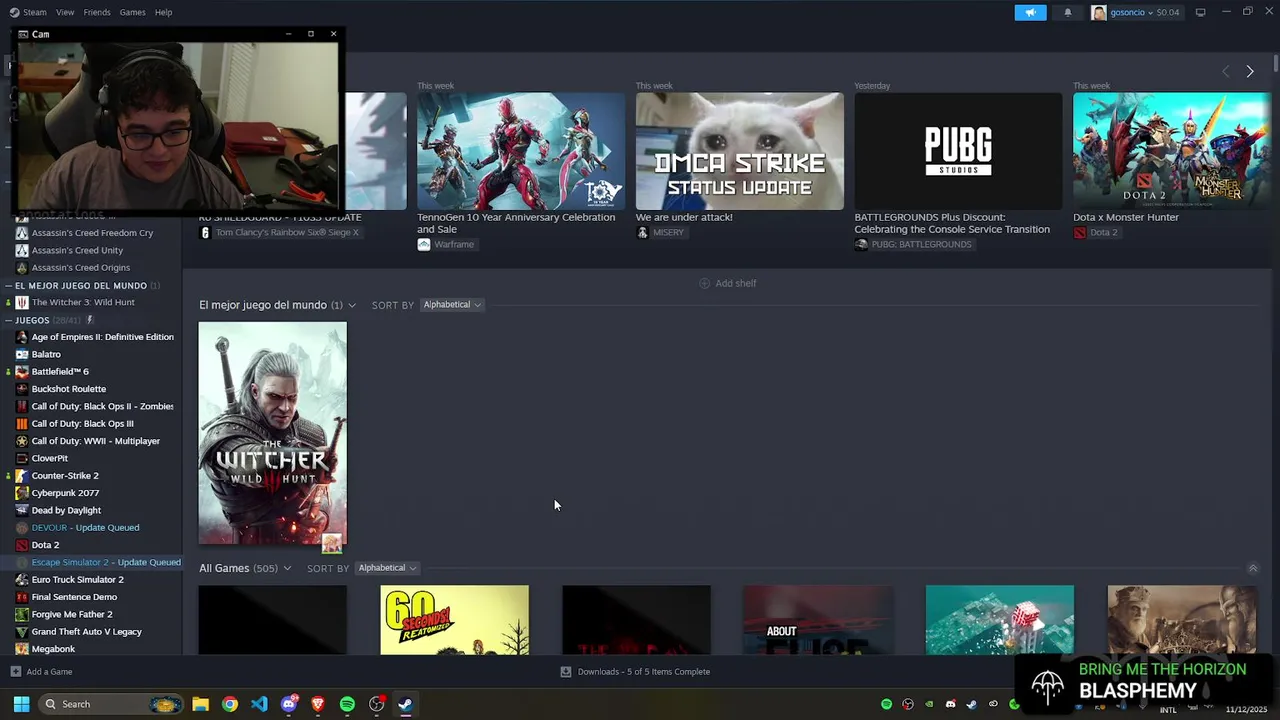1280x720 pixels.
Task: Open the notifications bell
Action: (1067, 12)
